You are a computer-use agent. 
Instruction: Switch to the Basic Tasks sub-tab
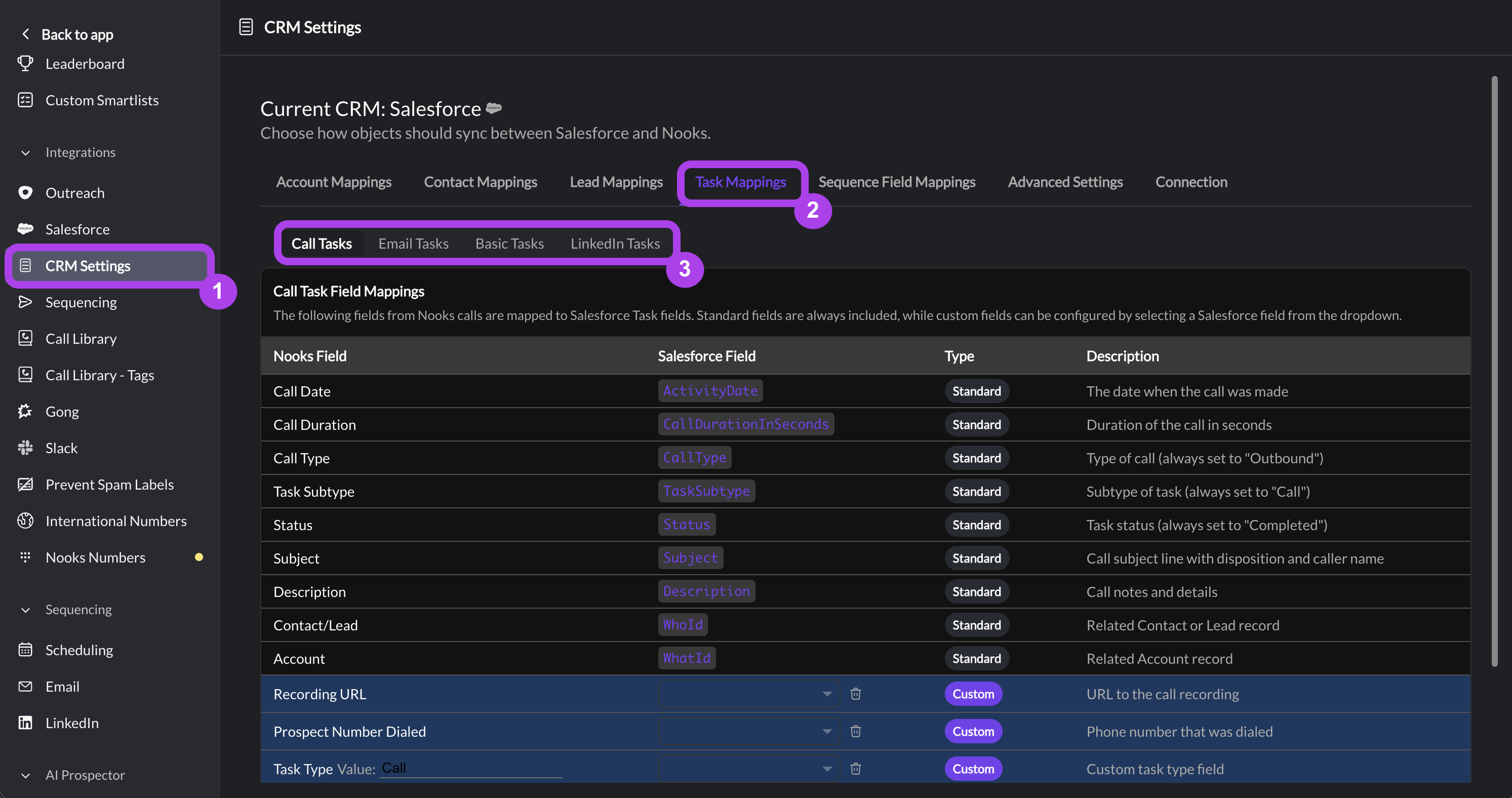coord(509,244)
